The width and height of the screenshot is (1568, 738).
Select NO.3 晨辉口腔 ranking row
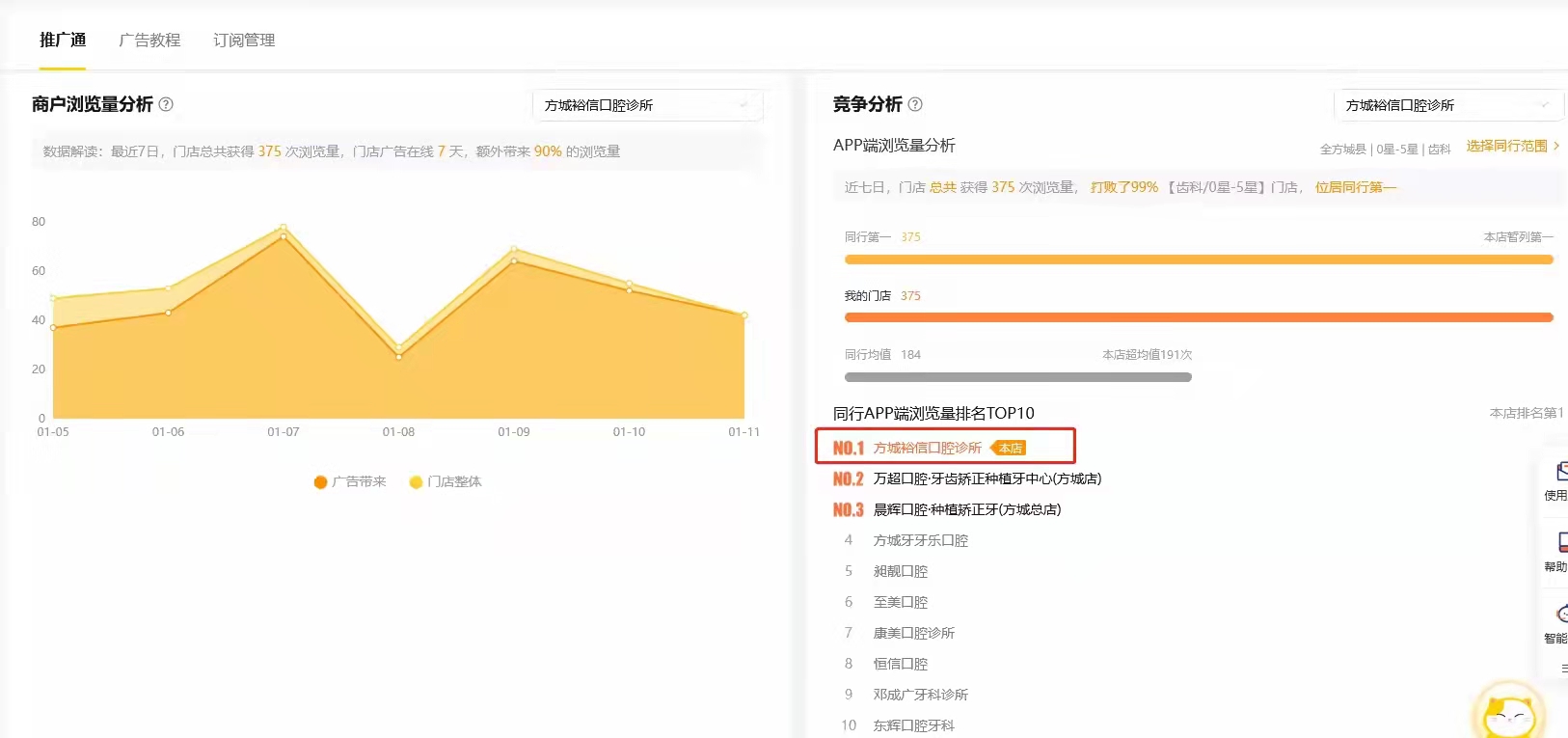[947, 509]
